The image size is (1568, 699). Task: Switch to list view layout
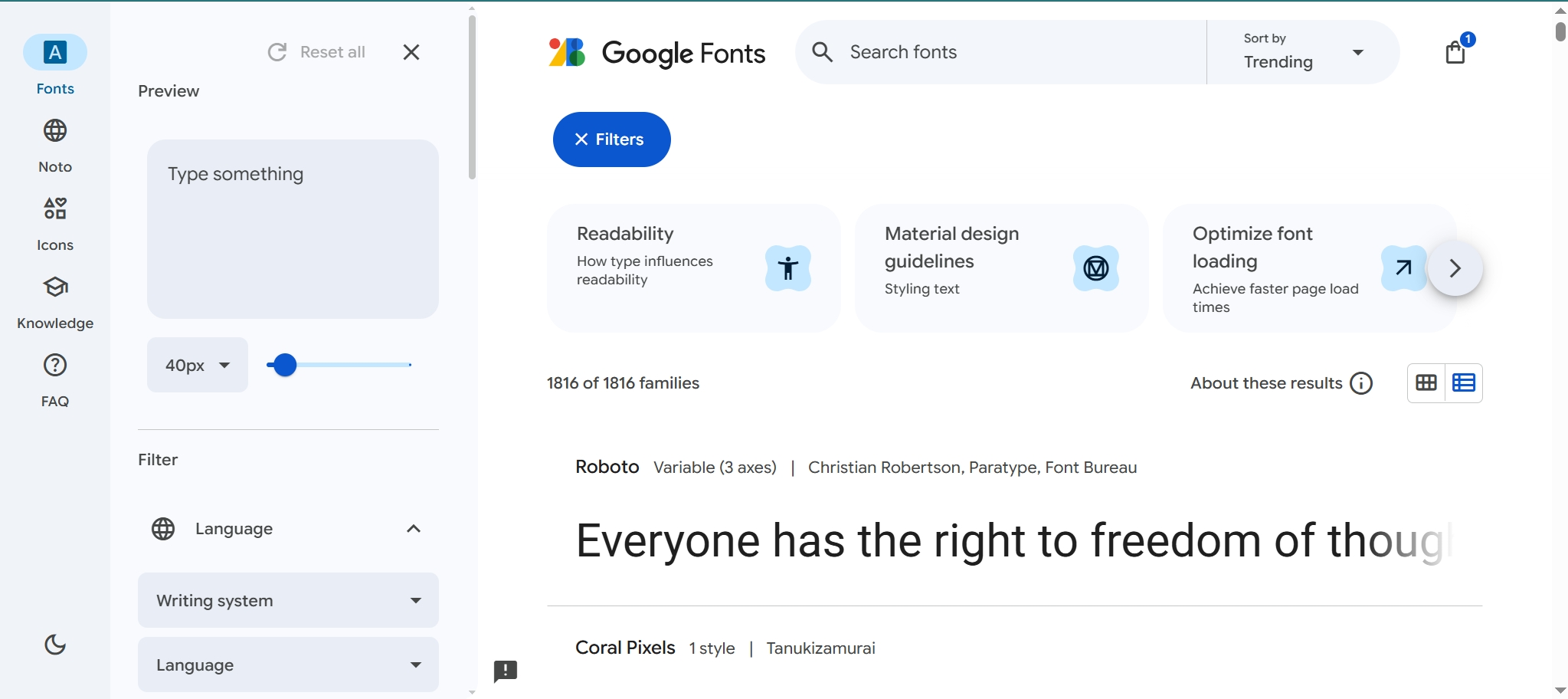tap(1463, 383)
